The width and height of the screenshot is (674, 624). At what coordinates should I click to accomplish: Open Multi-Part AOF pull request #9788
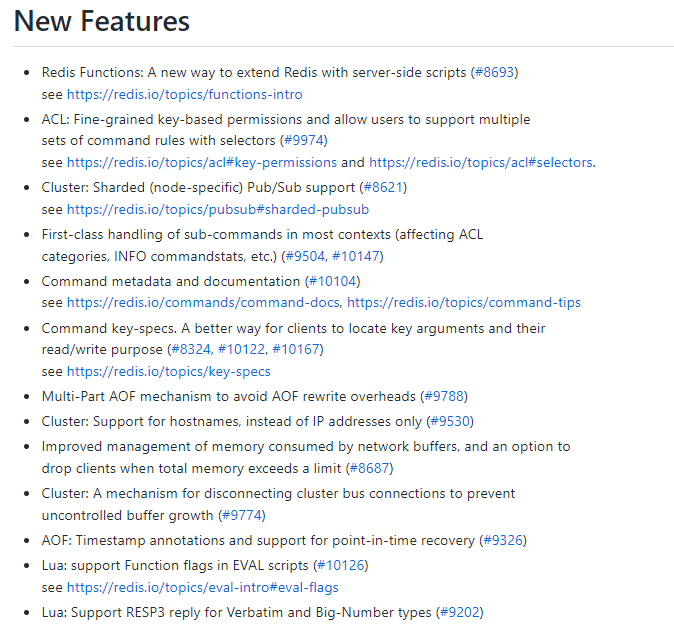pyautogui.click(x=444, y=396)
